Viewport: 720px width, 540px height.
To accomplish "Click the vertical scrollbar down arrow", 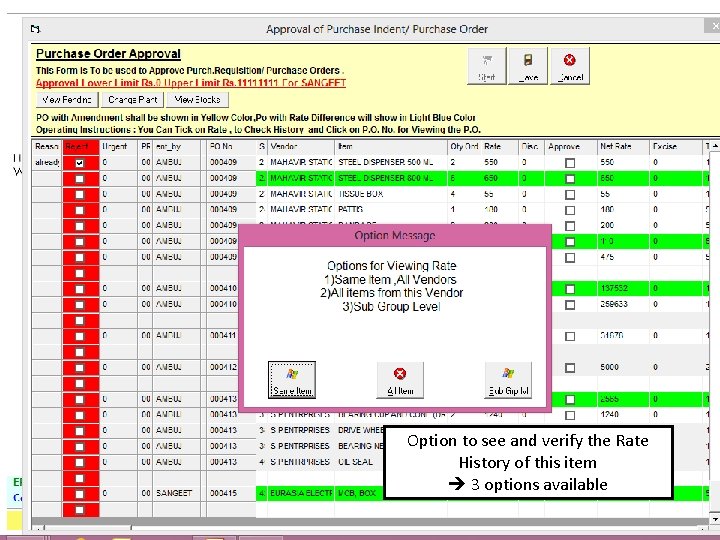I will click(x=714, y=519).
